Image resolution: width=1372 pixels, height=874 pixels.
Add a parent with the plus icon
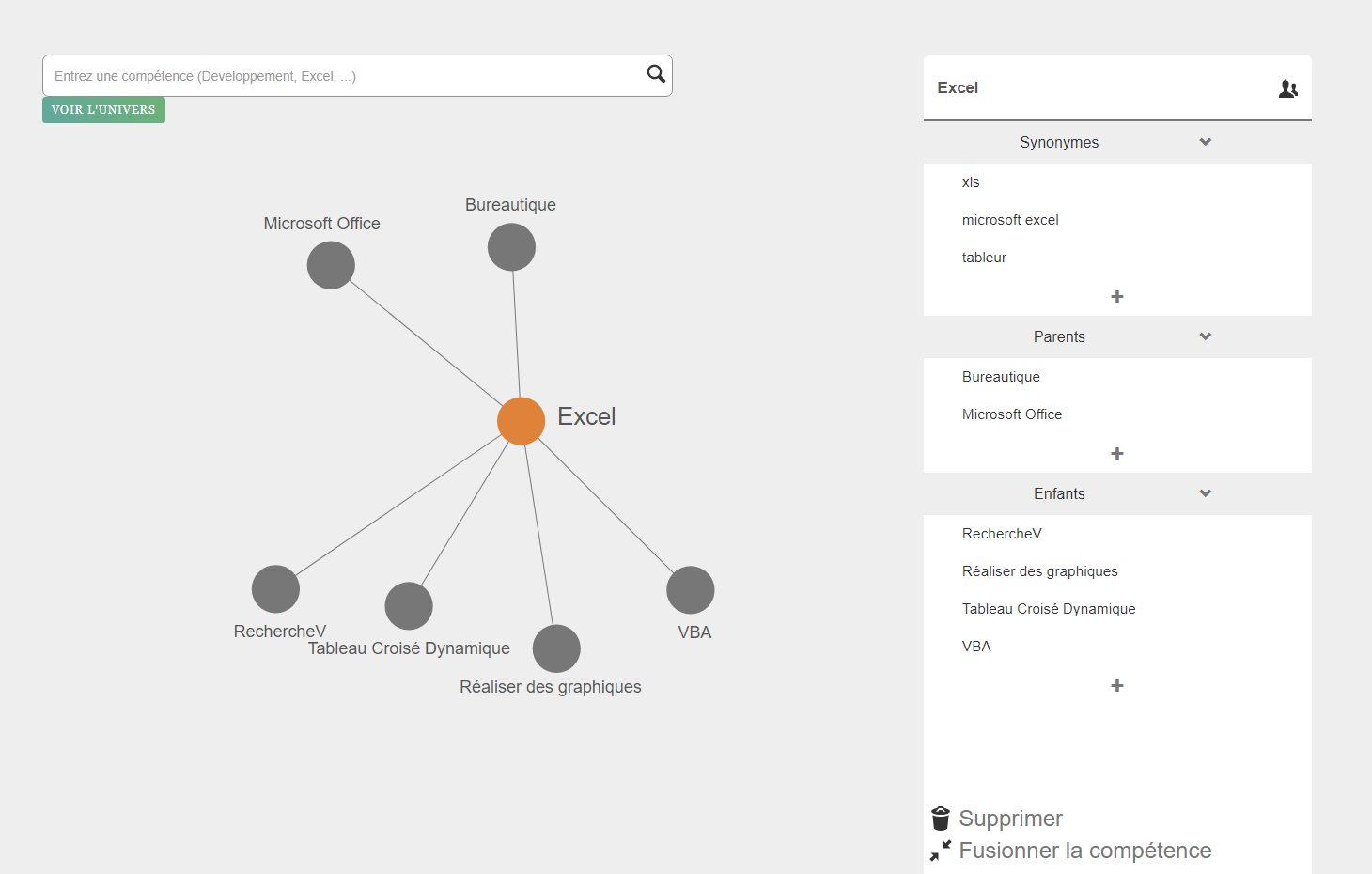1117,454
